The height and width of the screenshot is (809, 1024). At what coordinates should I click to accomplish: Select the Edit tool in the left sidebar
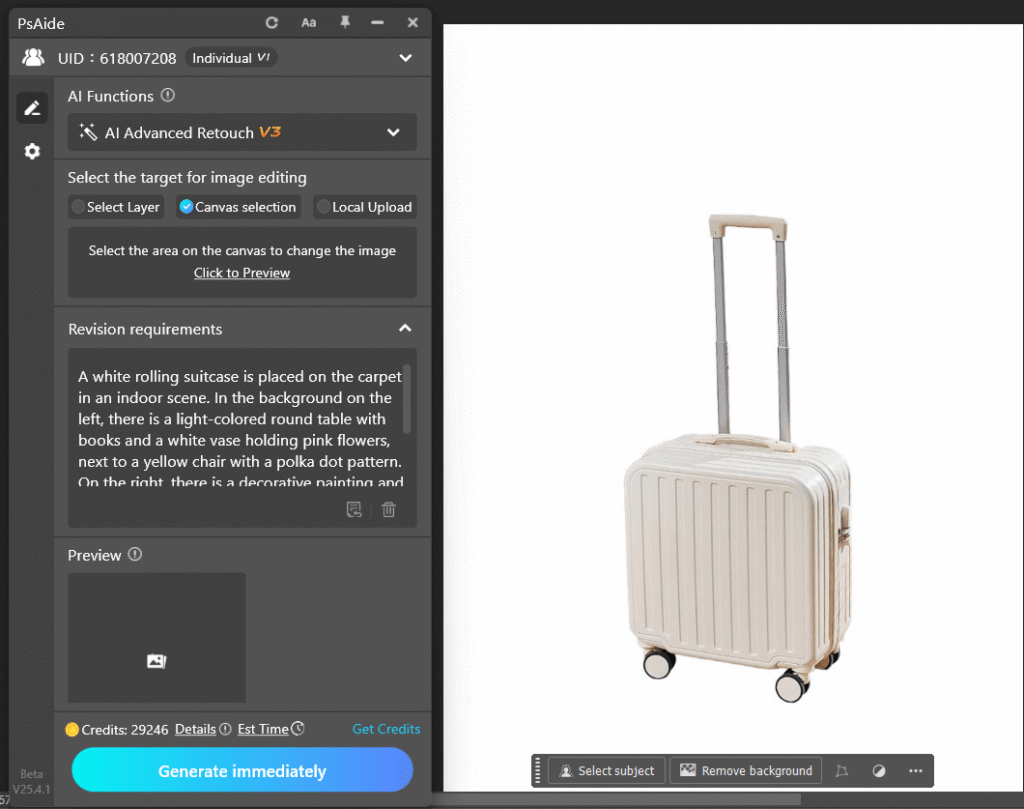(x=32, y=107)
